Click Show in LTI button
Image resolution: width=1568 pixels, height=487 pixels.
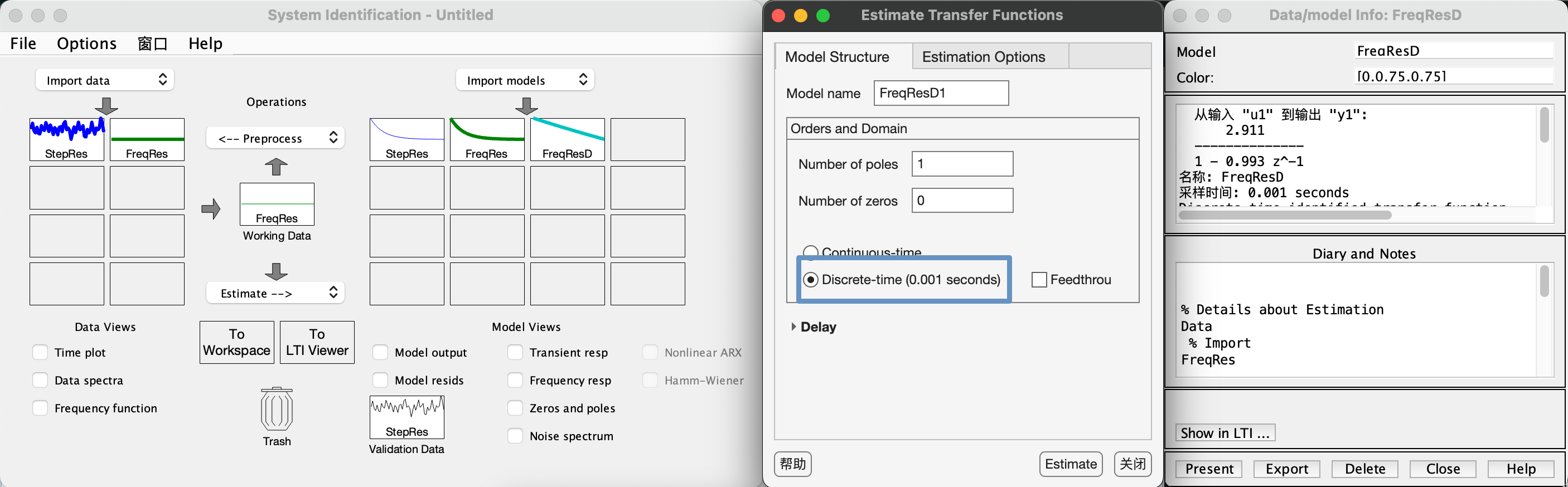(x=1225, y=433)
